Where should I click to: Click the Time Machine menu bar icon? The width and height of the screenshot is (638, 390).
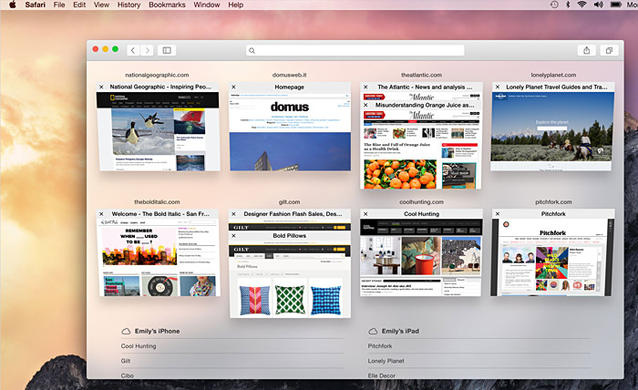point(554,5)
